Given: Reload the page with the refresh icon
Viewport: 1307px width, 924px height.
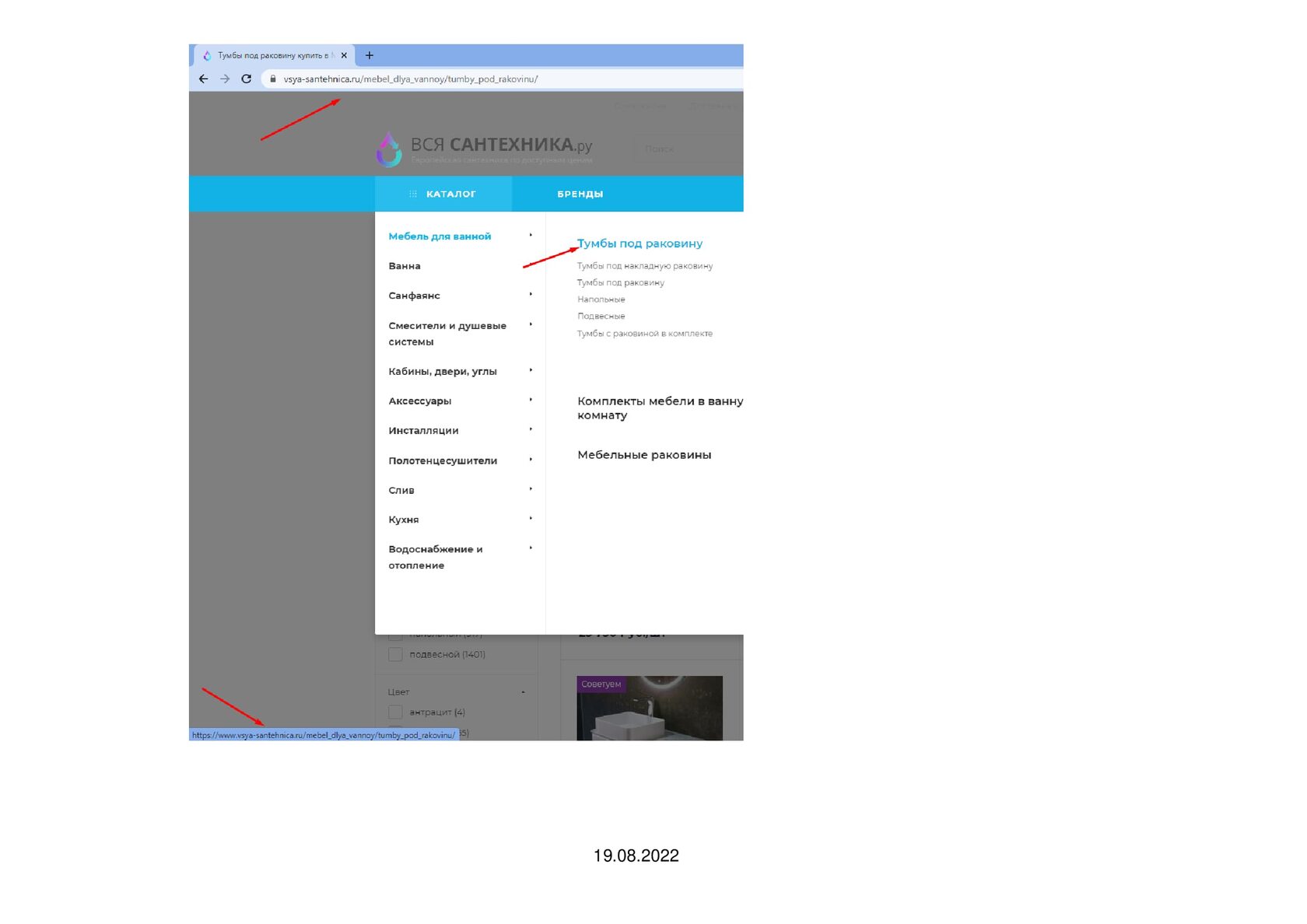Looking at the screenshot, I should click(x=247, y=79).
